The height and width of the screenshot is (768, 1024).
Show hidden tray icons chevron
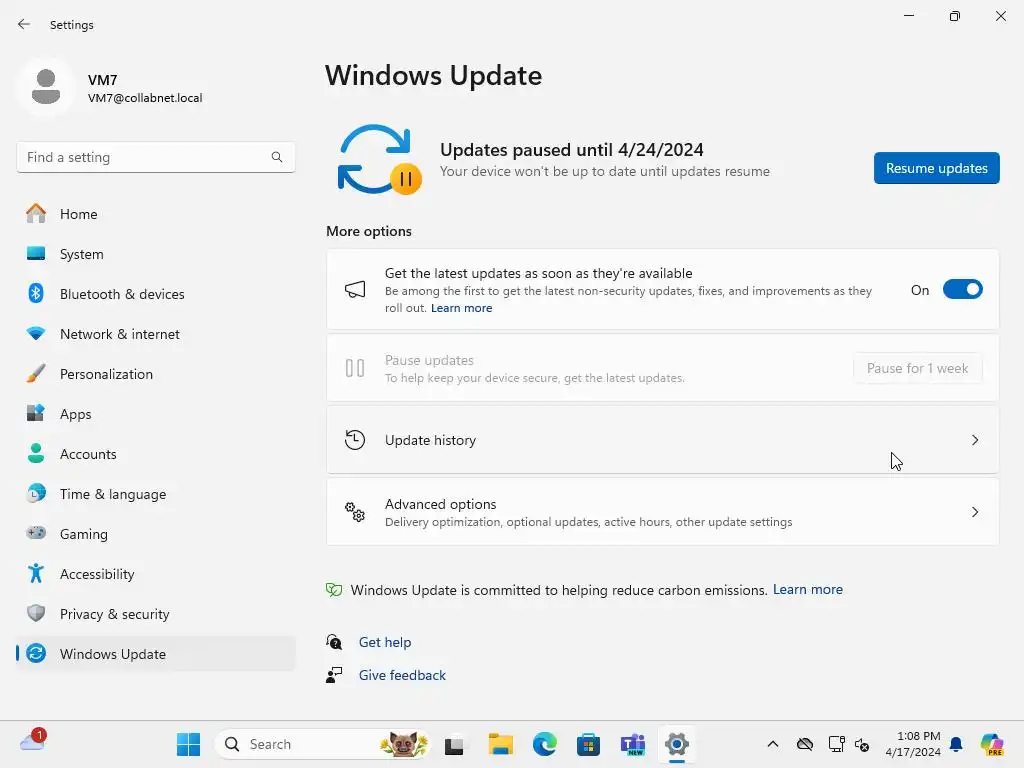point(773,744)
